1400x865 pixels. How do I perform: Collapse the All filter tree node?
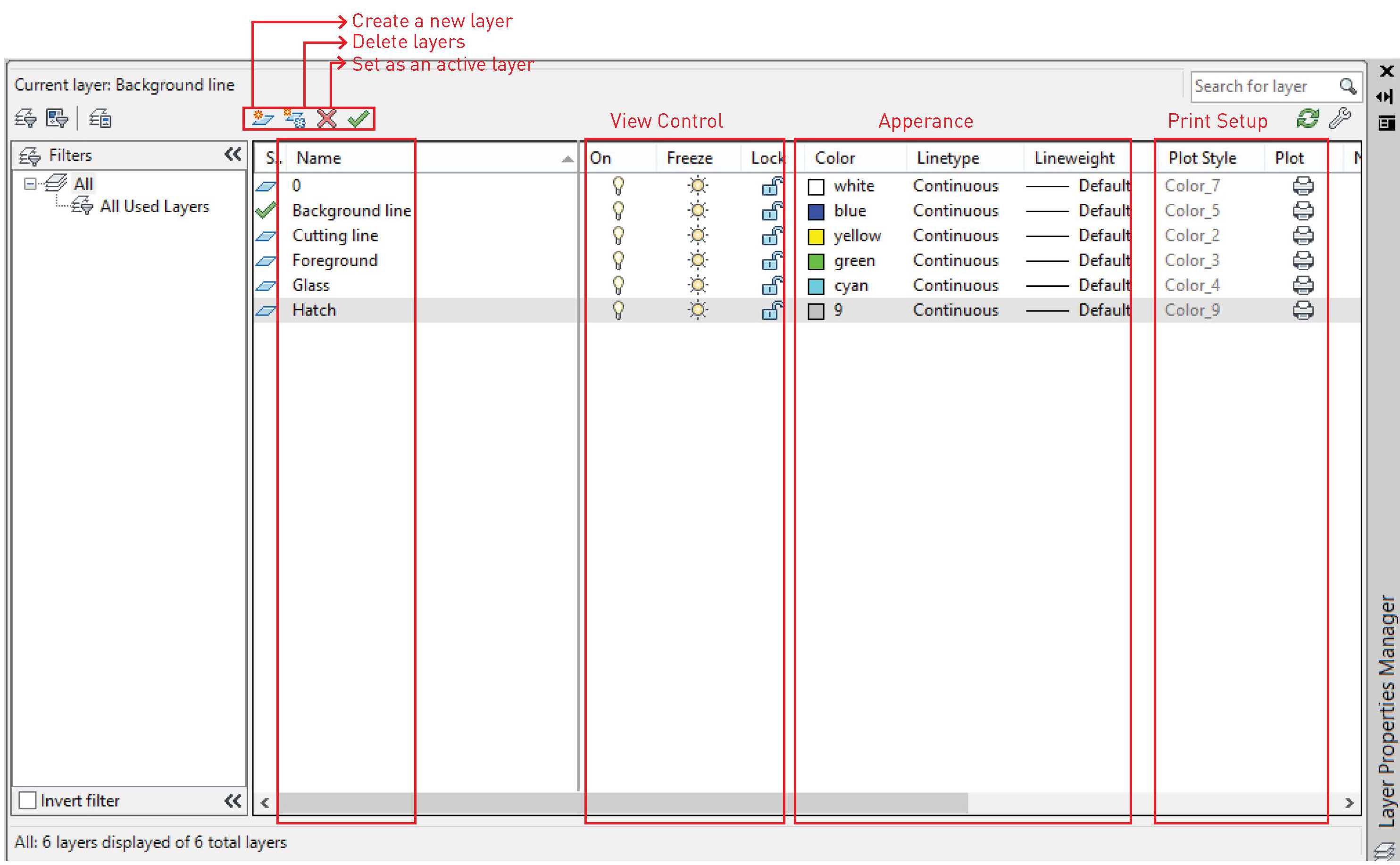(30, 183)
